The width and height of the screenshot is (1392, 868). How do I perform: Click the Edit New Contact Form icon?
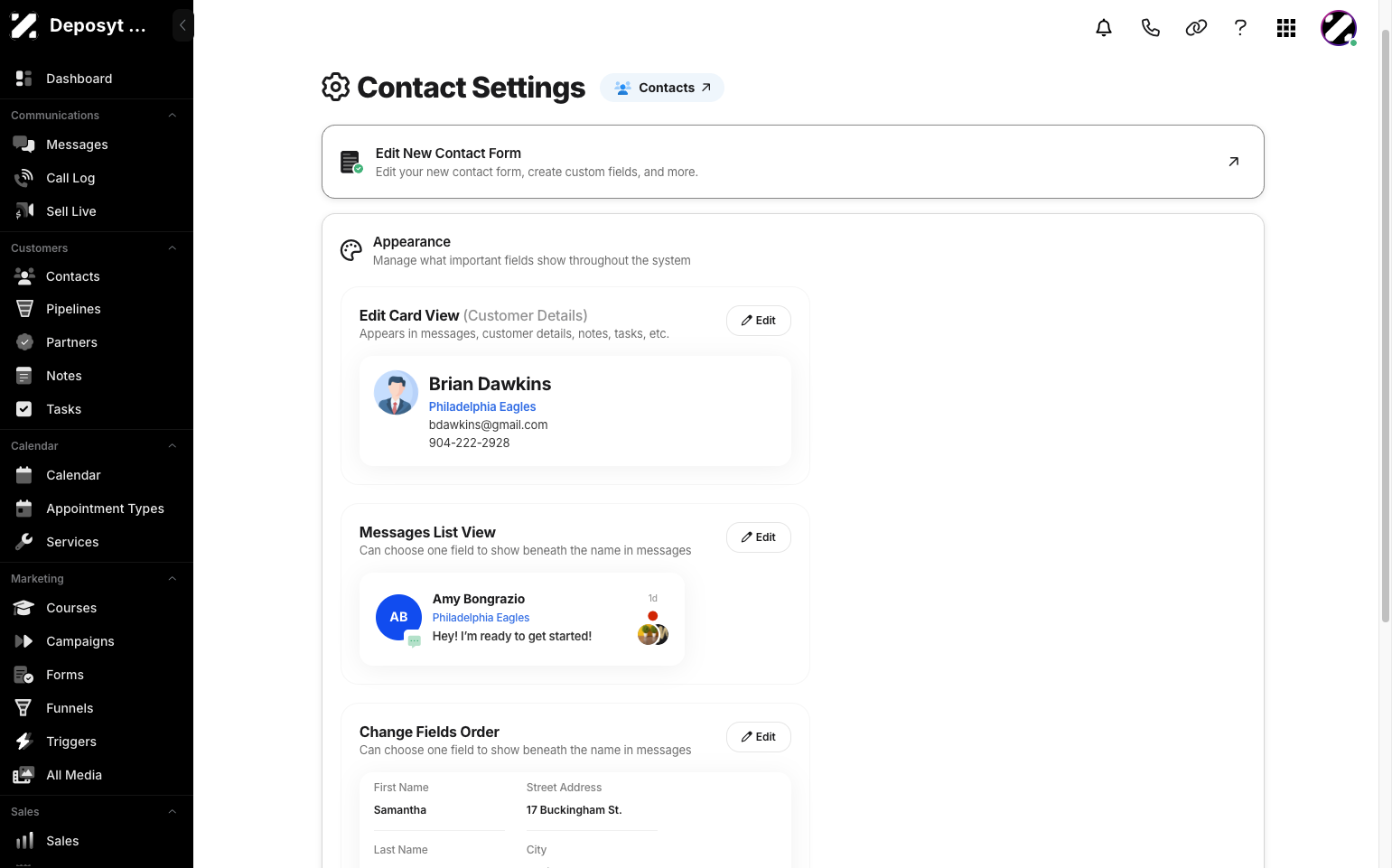[351, 162]
